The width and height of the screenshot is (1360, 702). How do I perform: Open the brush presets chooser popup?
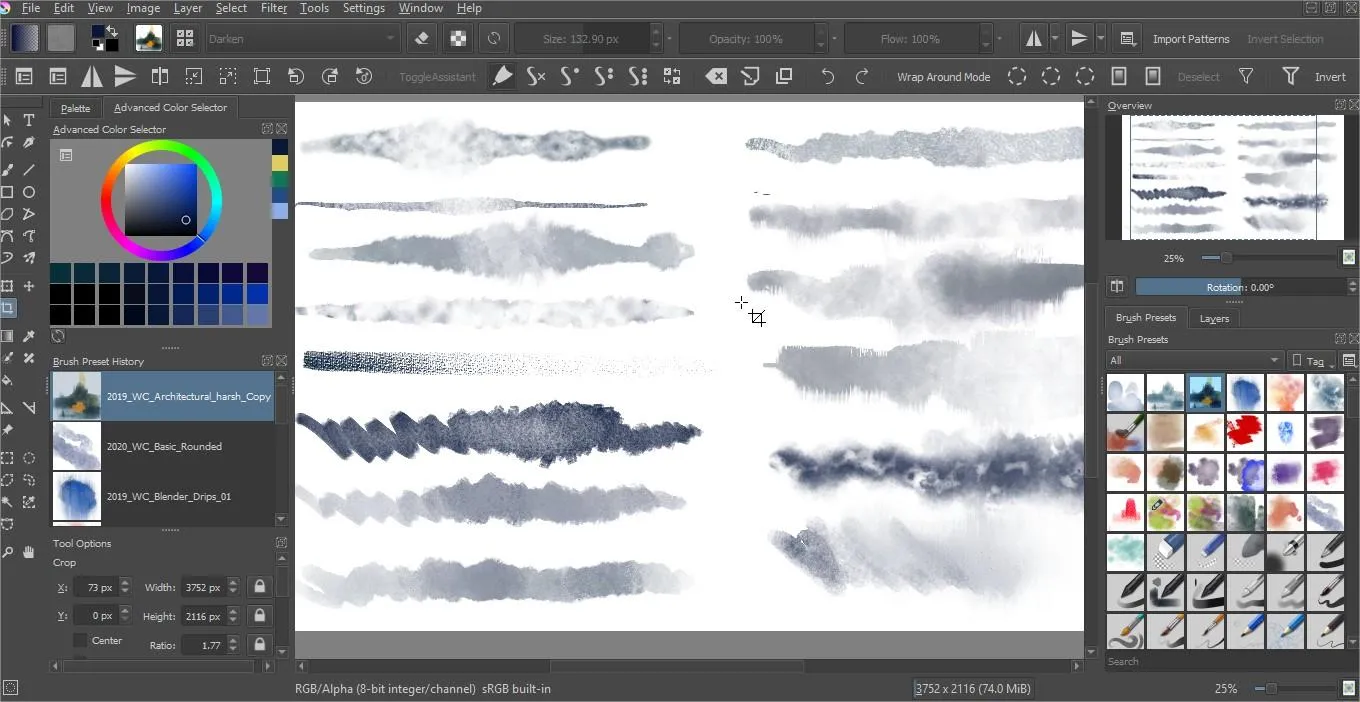click(185, 39)
